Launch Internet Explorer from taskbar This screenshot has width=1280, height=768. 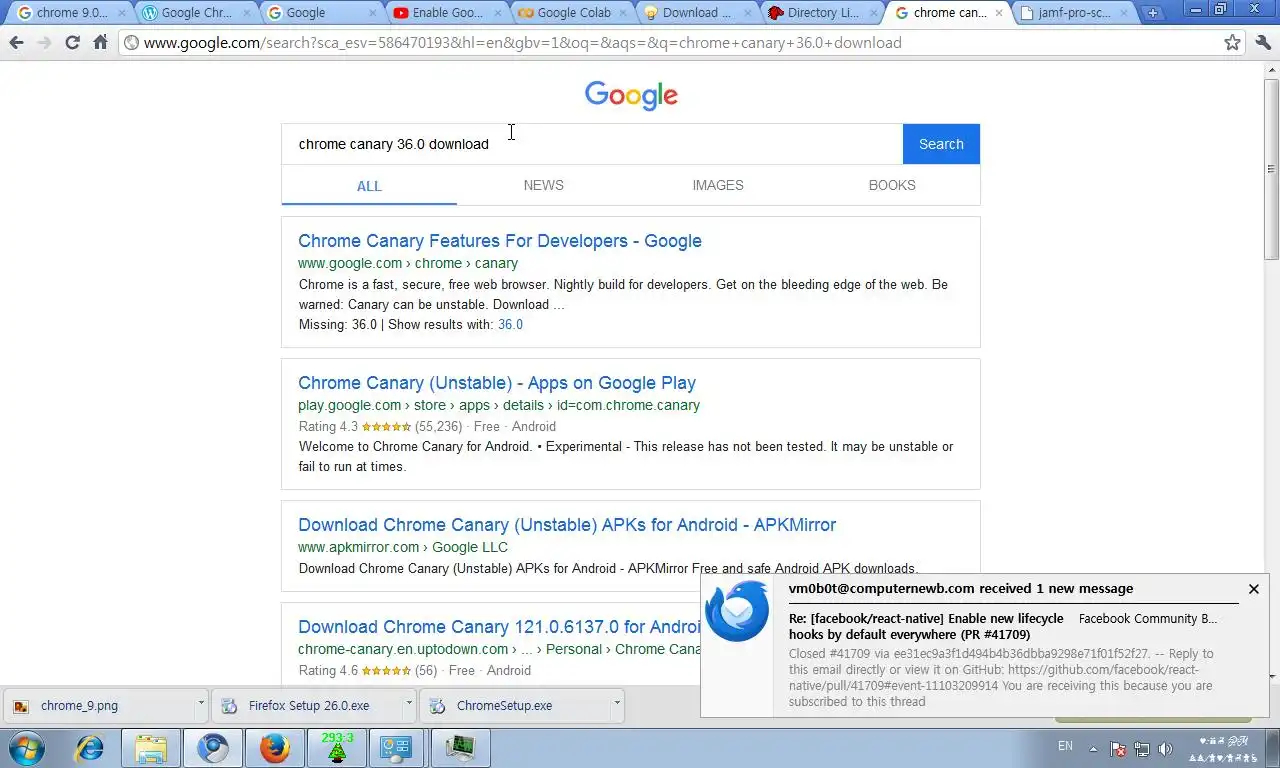(x=90, y=748)
